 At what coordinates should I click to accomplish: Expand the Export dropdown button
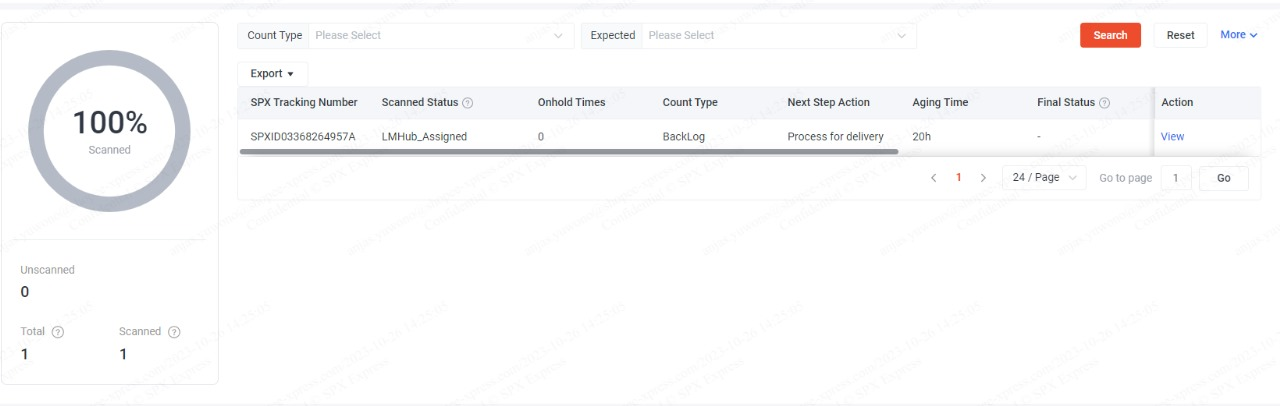click(x=272, y=74)
